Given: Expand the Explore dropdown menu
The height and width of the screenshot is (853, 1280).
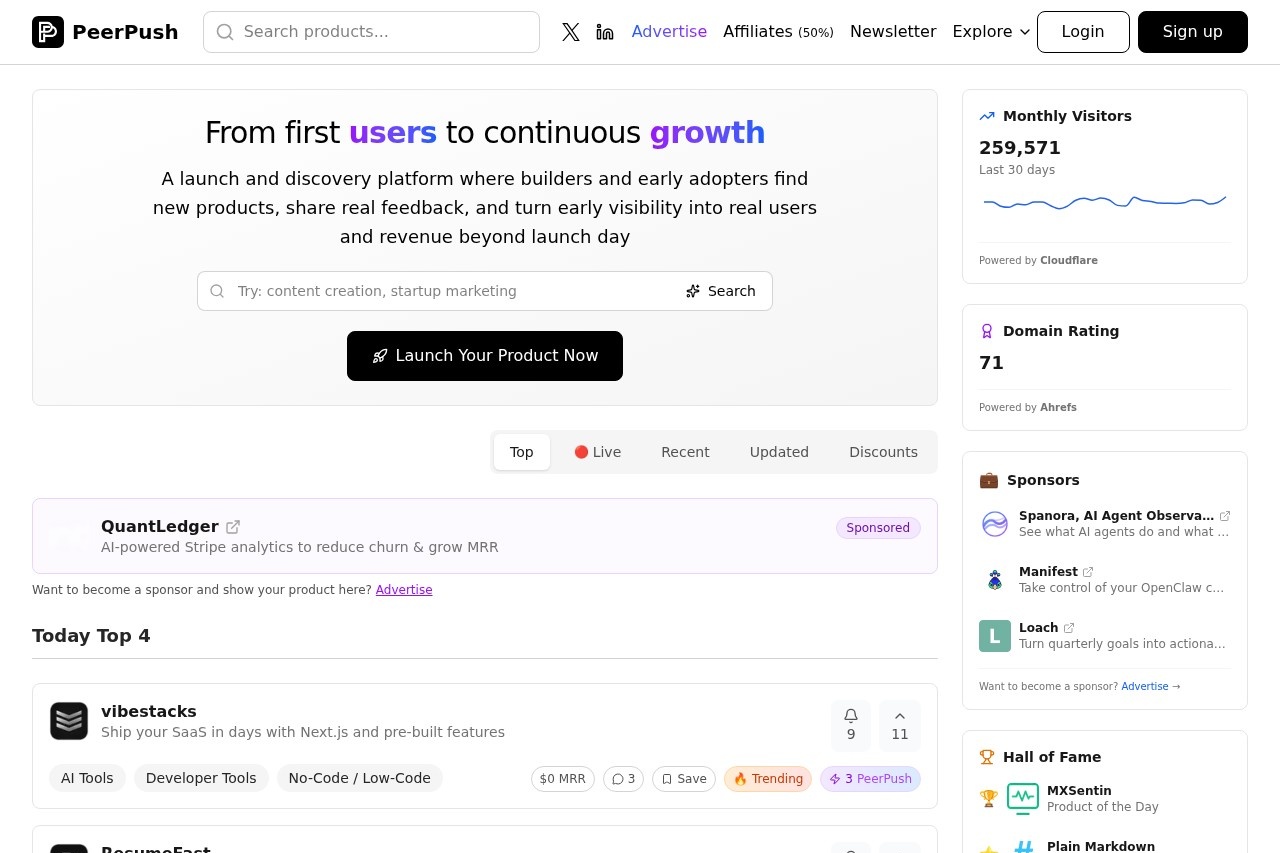Looking at the screenshot, I should tap(991, 32).
